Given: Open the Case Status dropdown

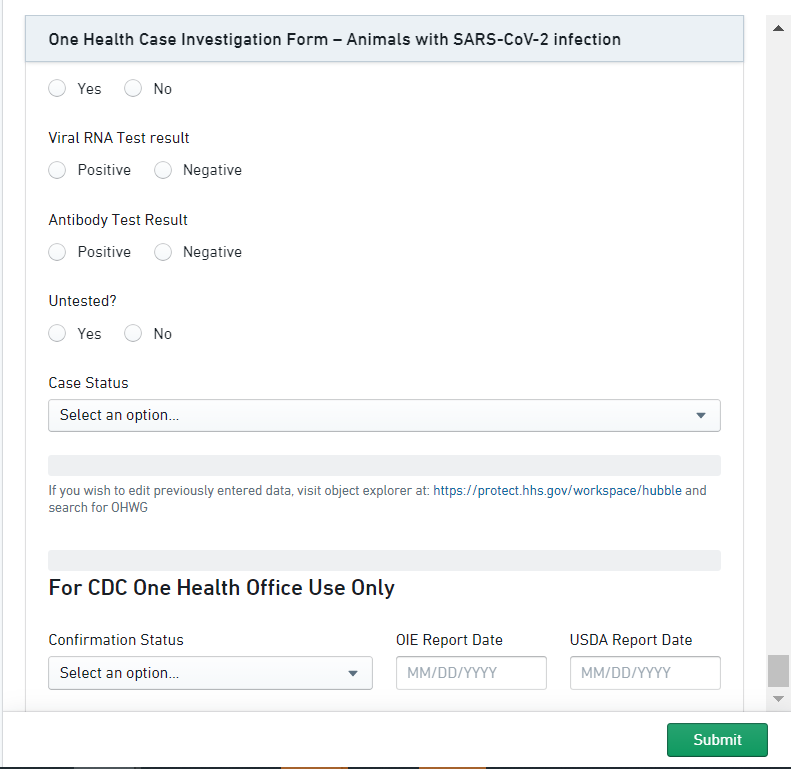Looking at the screenshot, I should click(x=383, y=415).
